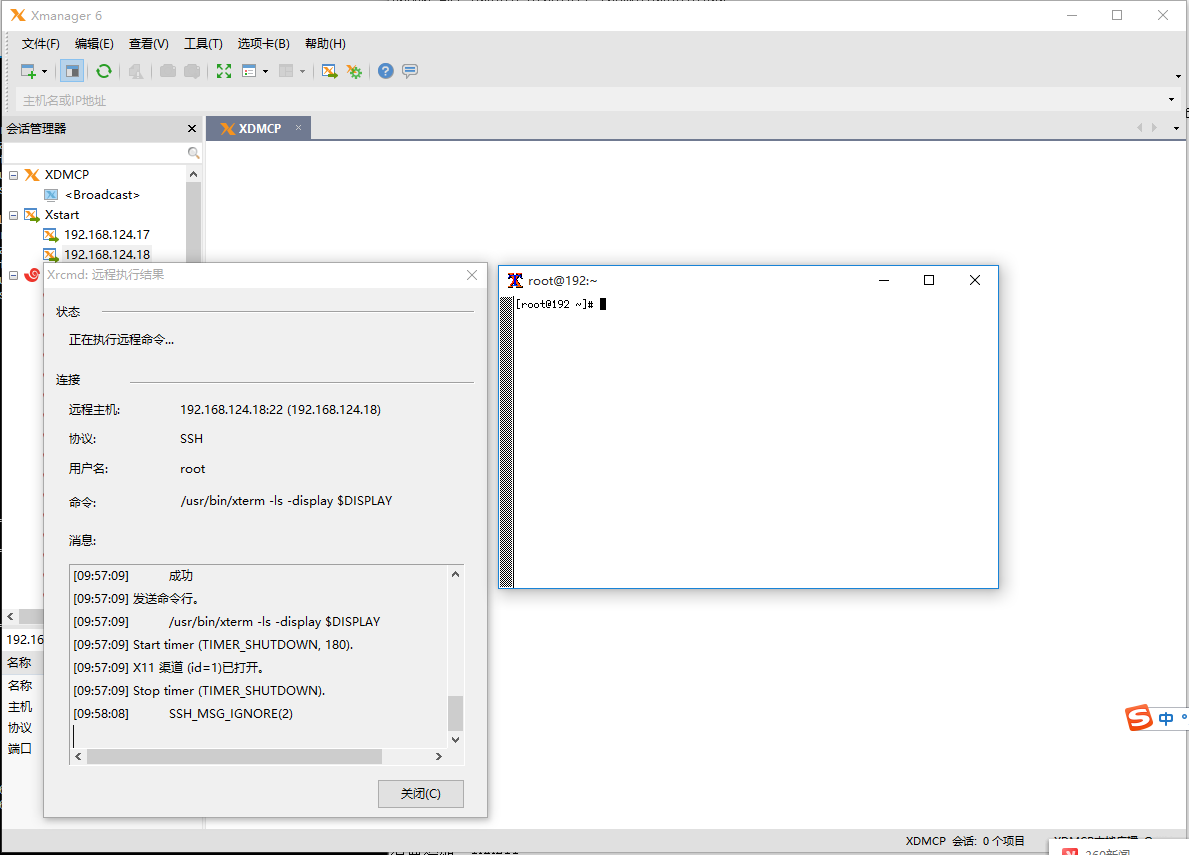Screen dimensions: 1189x855
Task: Open the 编辑(E) menu
Action: tap(94, 44)
